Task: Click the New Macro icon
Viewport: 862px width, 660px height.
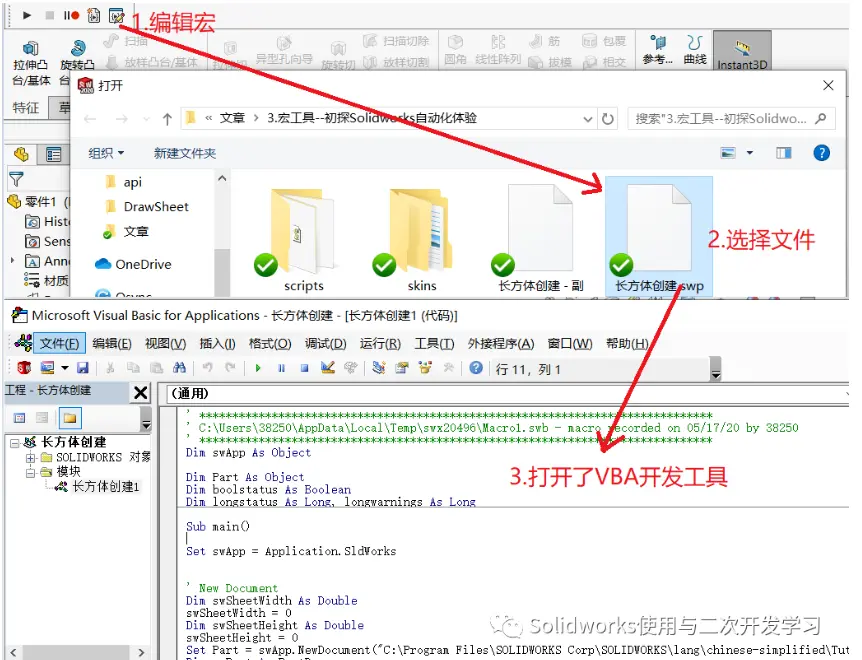Action: [94, 15]
